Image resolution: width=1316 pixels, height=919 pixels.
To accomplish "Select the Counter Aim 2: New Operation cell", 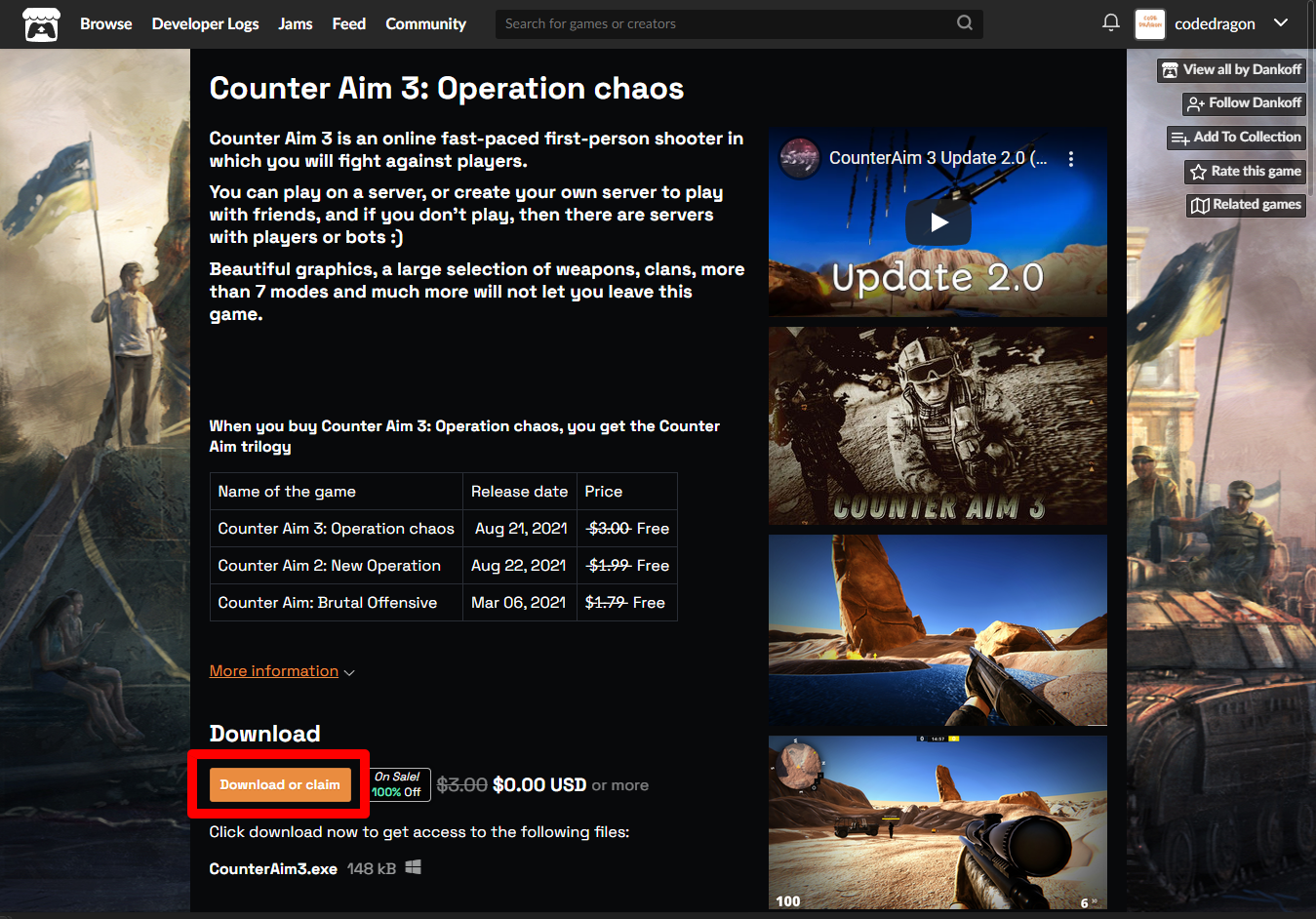I will pyautogui.click(x=337, y=566).
